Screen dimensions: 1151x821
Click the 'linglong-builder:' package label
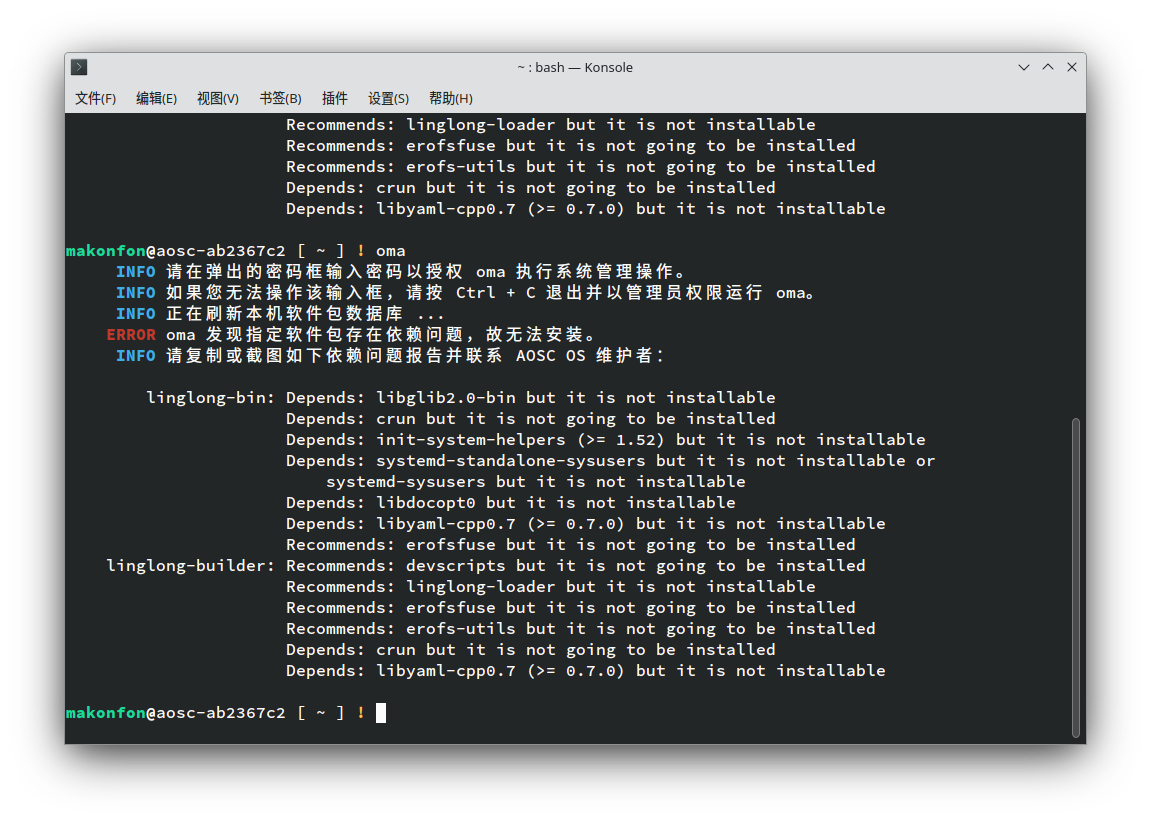pos(190,566)
